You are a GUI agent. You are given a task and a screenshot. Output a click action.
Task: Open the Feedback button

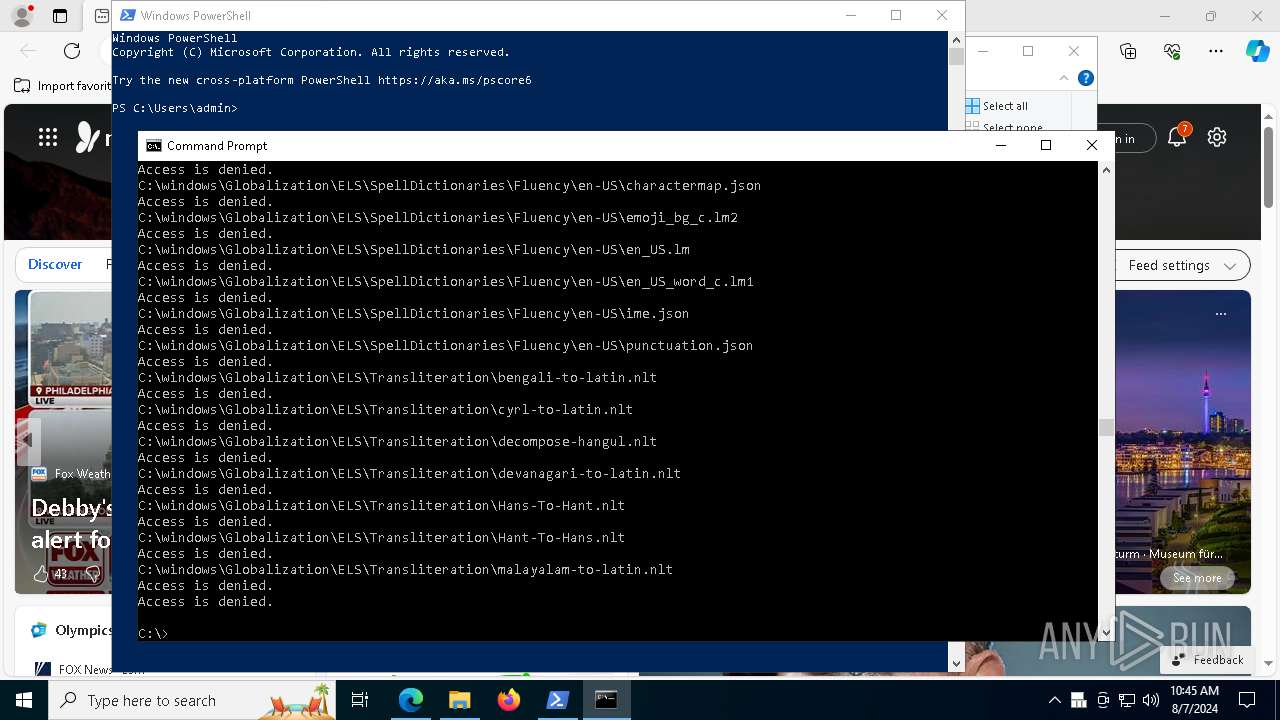pyautogui.click(x=1207, y=660)
